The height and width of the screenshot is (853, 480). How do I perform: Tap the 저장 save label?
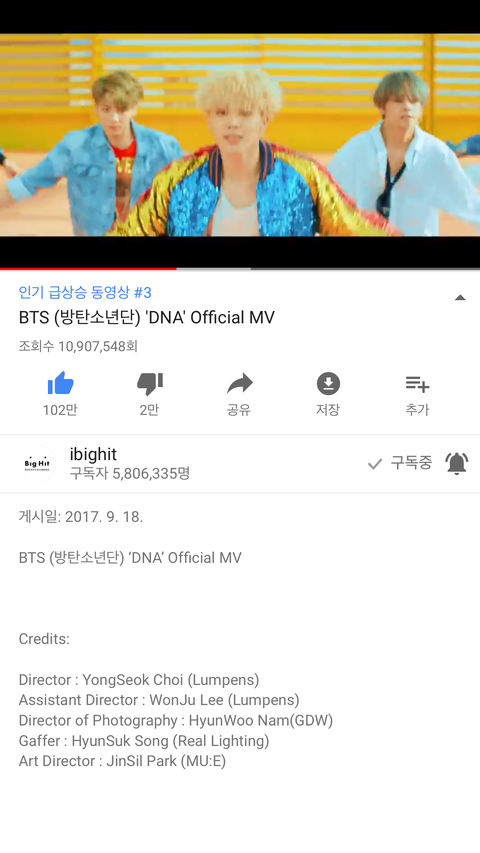[x=328, y=410]
